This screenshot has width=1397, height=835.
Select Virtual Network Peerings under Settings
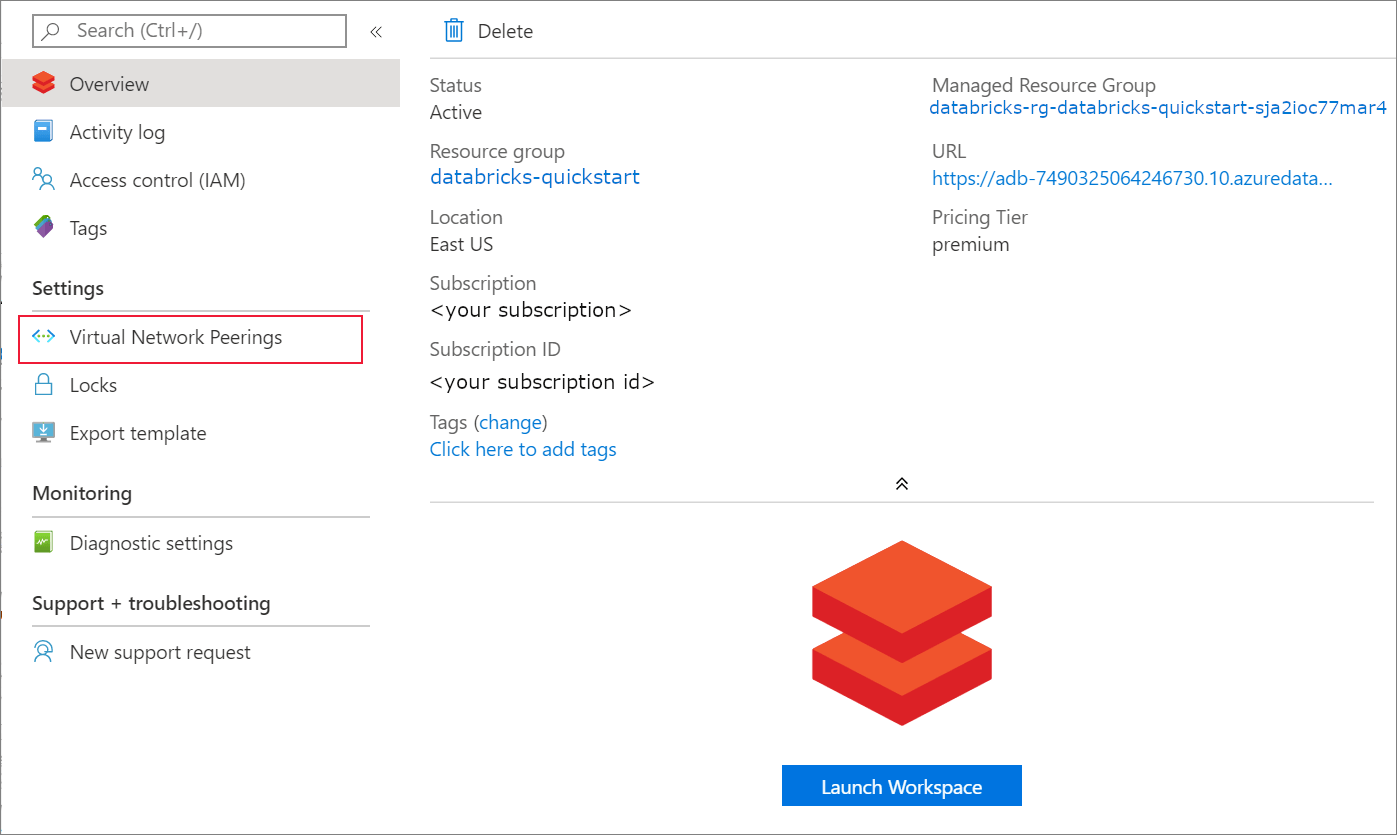pos(177,338)
